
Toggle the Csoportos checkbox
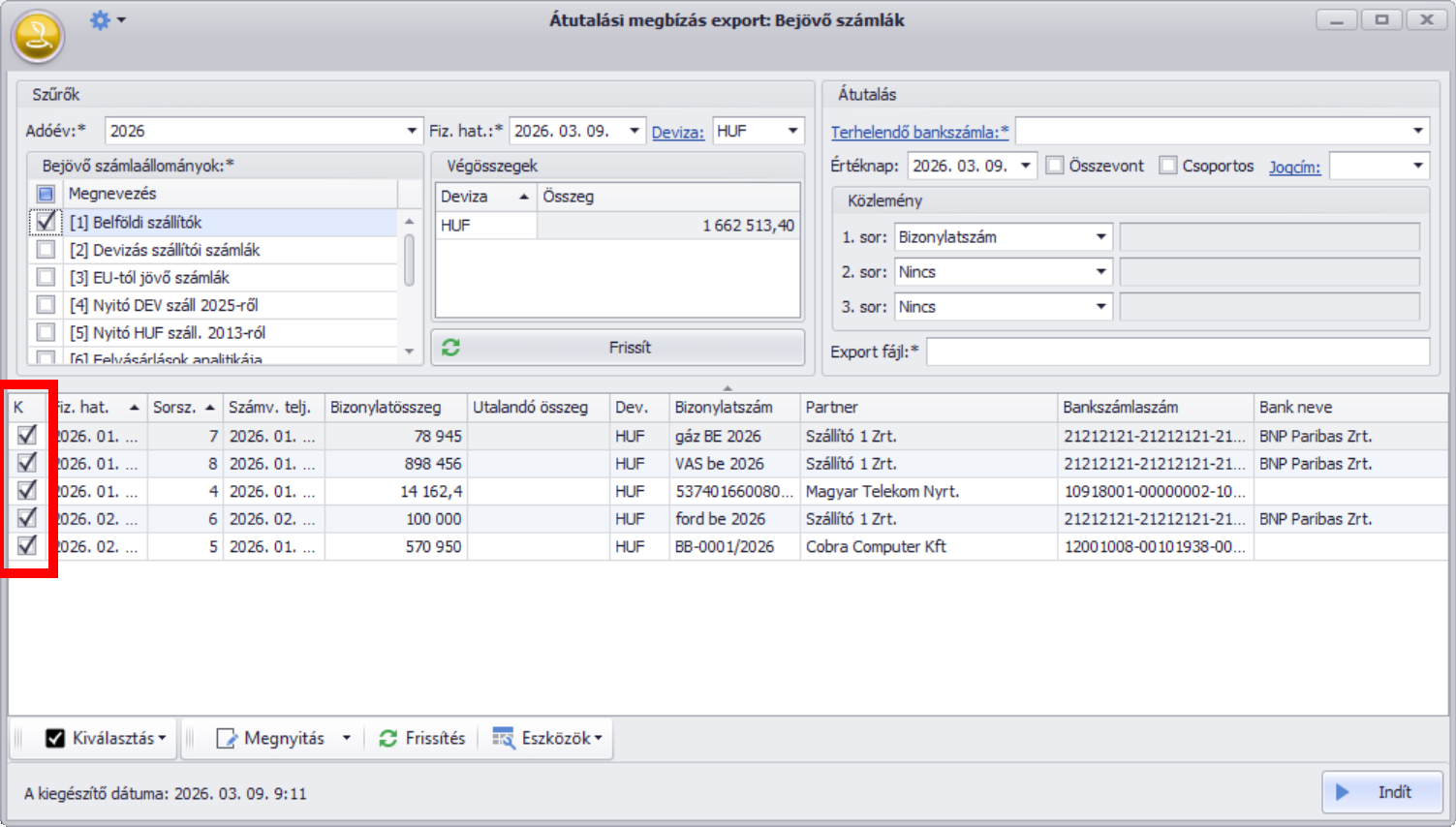pos(1168,166)
